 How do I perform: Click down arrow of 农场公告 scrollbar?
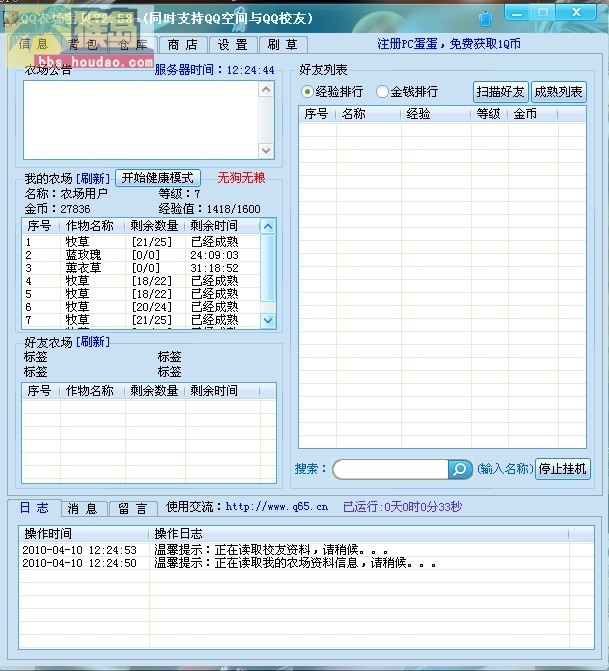point(266,151)
